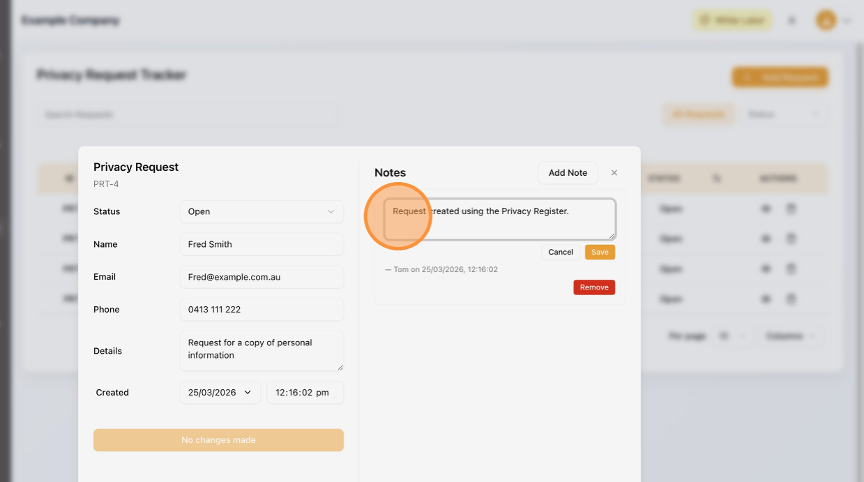
Task: Click the trash icon in second table row
Action: pos(790,240)
